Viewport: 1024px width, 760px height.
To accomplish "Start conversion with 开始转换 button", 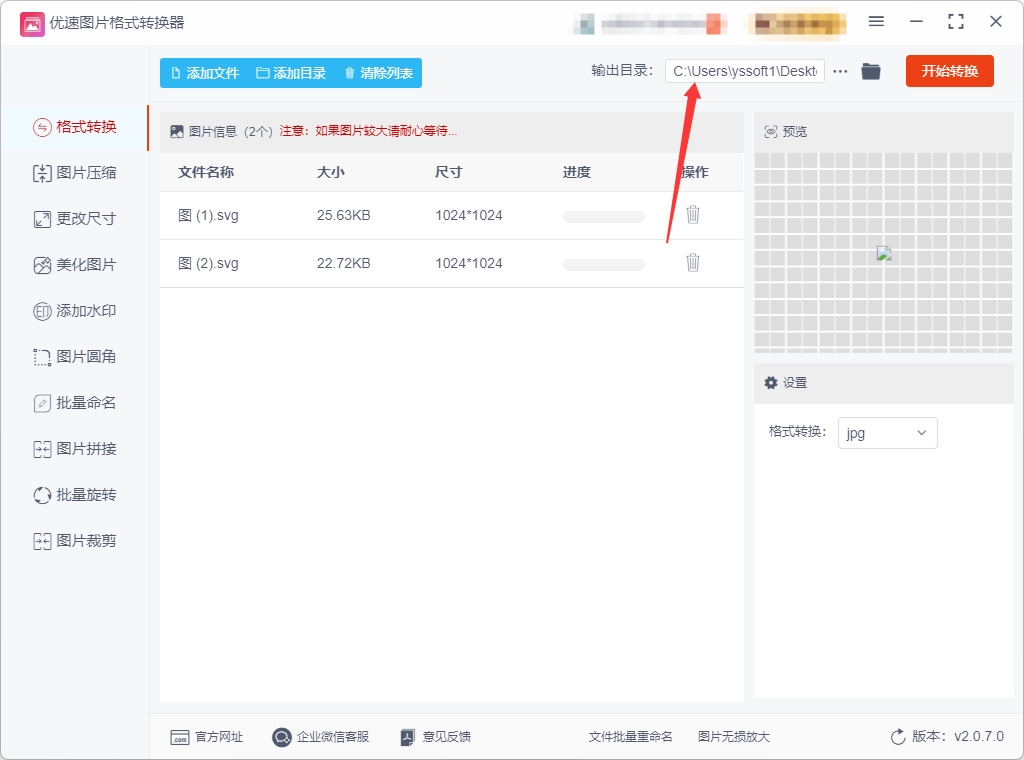I will point(950,71).
